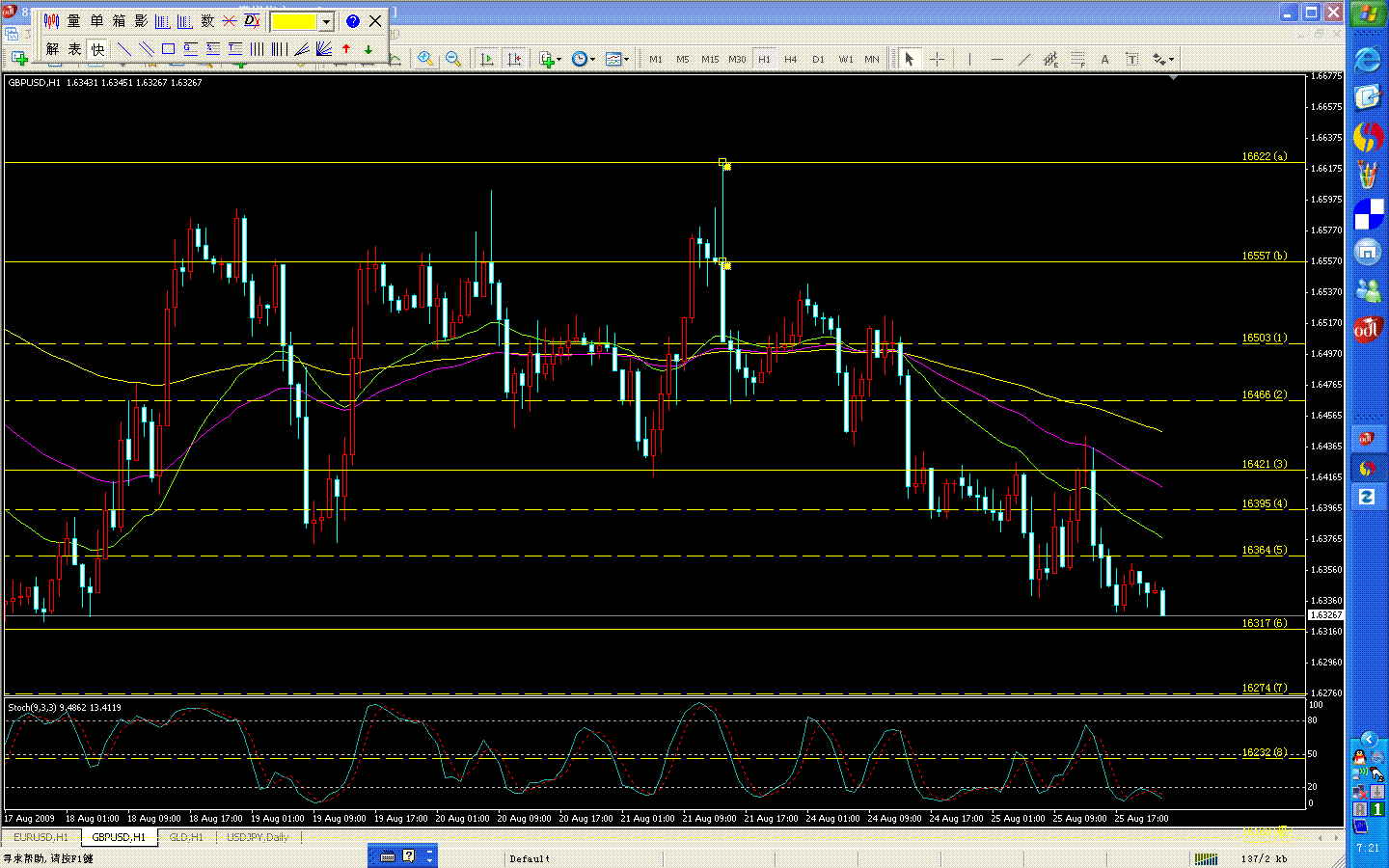Click the 单 button in the floating toolbar
The height and width of the screenshot is (868, 1389).
tap(96, 21)
